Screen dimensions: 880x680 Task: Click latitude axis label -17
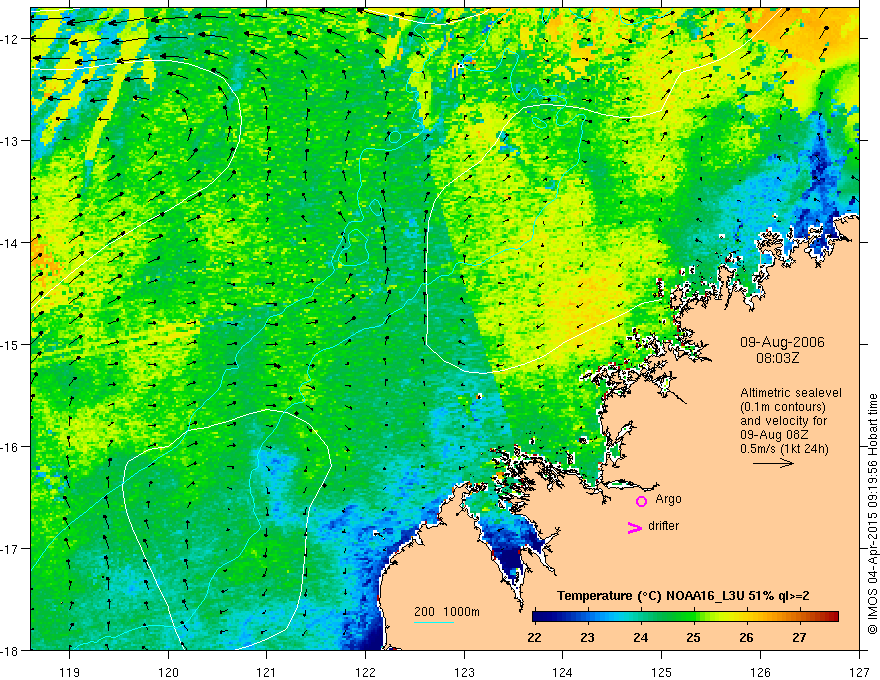11,549
